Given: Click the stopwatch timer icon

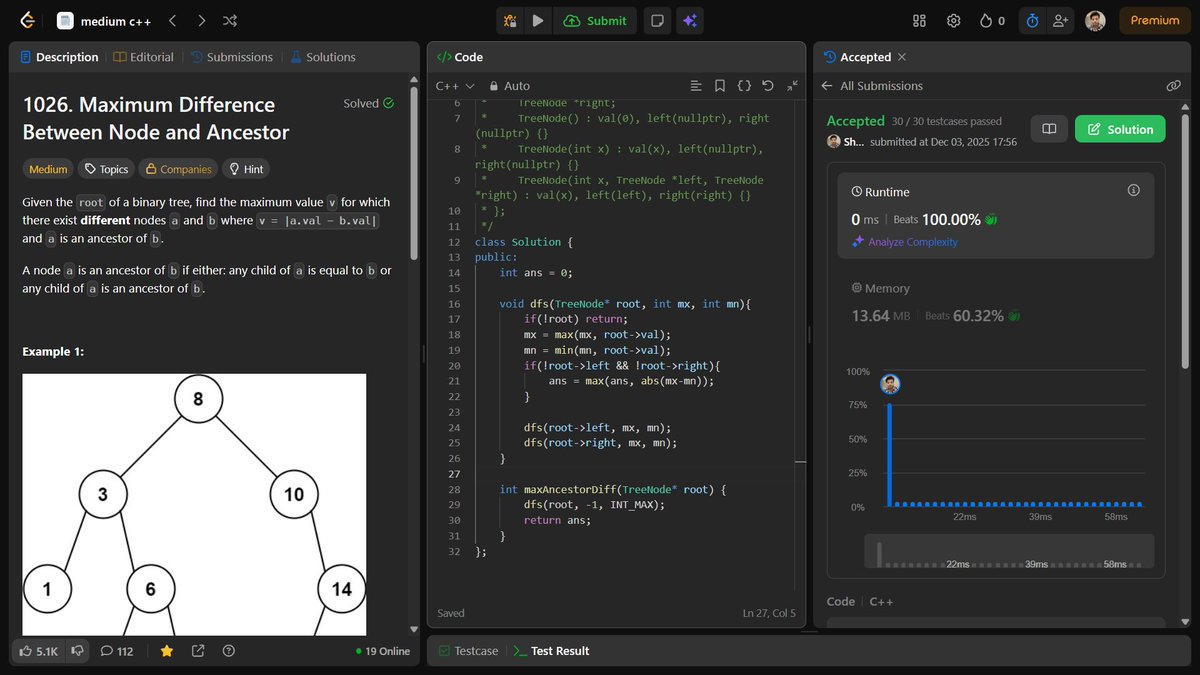Looking at the screenshot, I should (x=1032, y=20).
